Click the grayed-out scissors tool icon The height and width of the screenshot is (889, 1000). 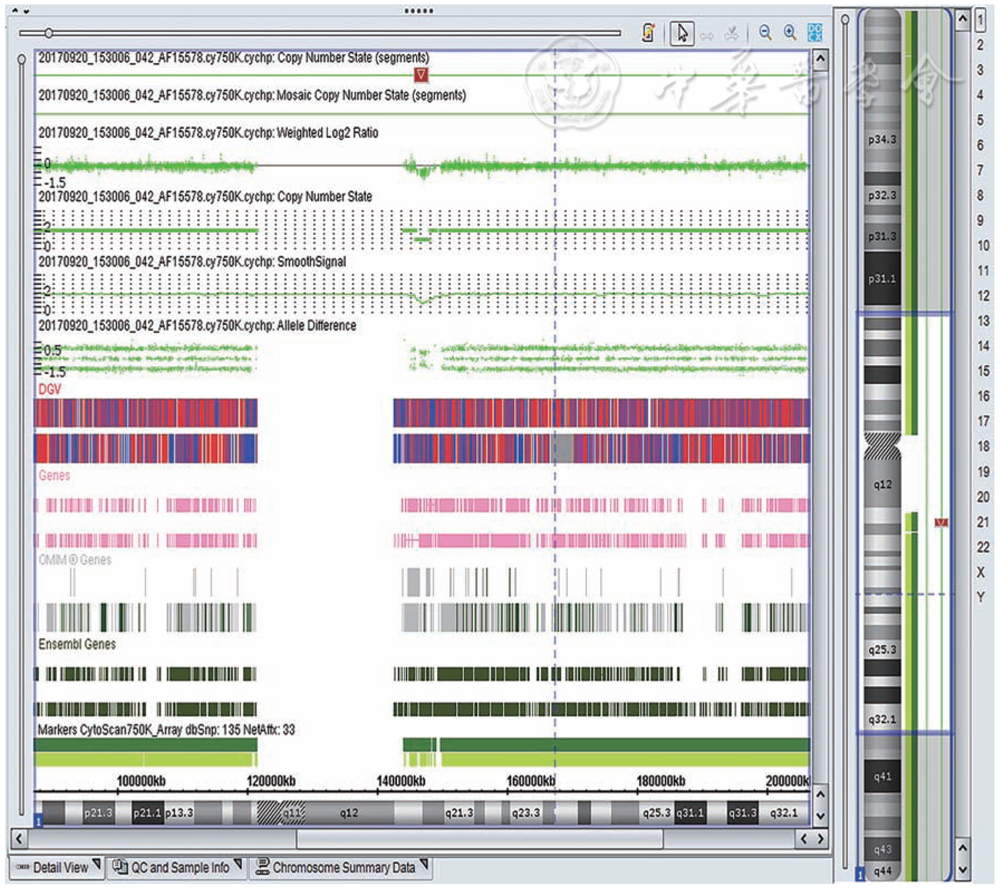733,33
